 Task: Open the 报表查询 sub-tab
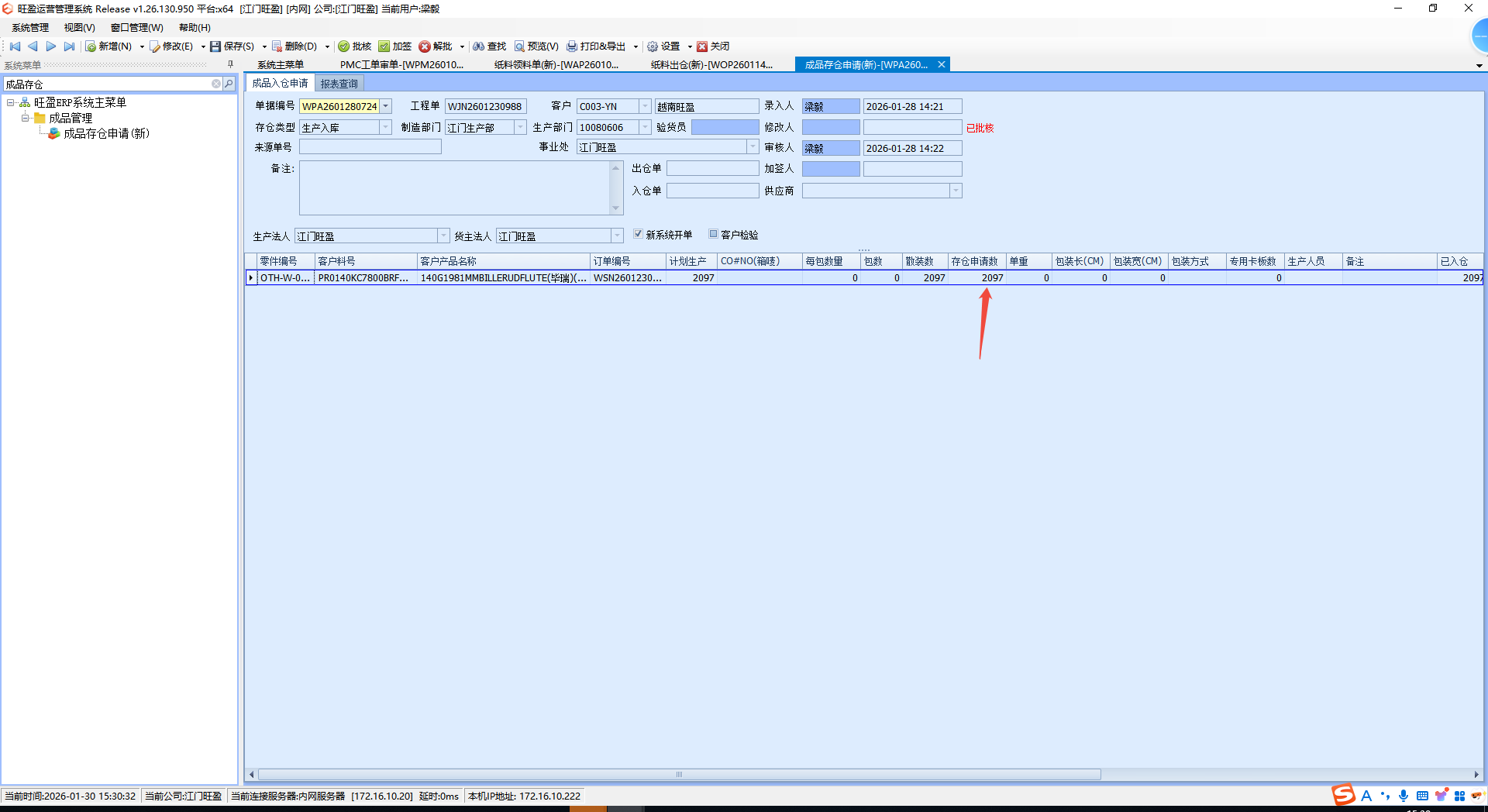(339, 84)
